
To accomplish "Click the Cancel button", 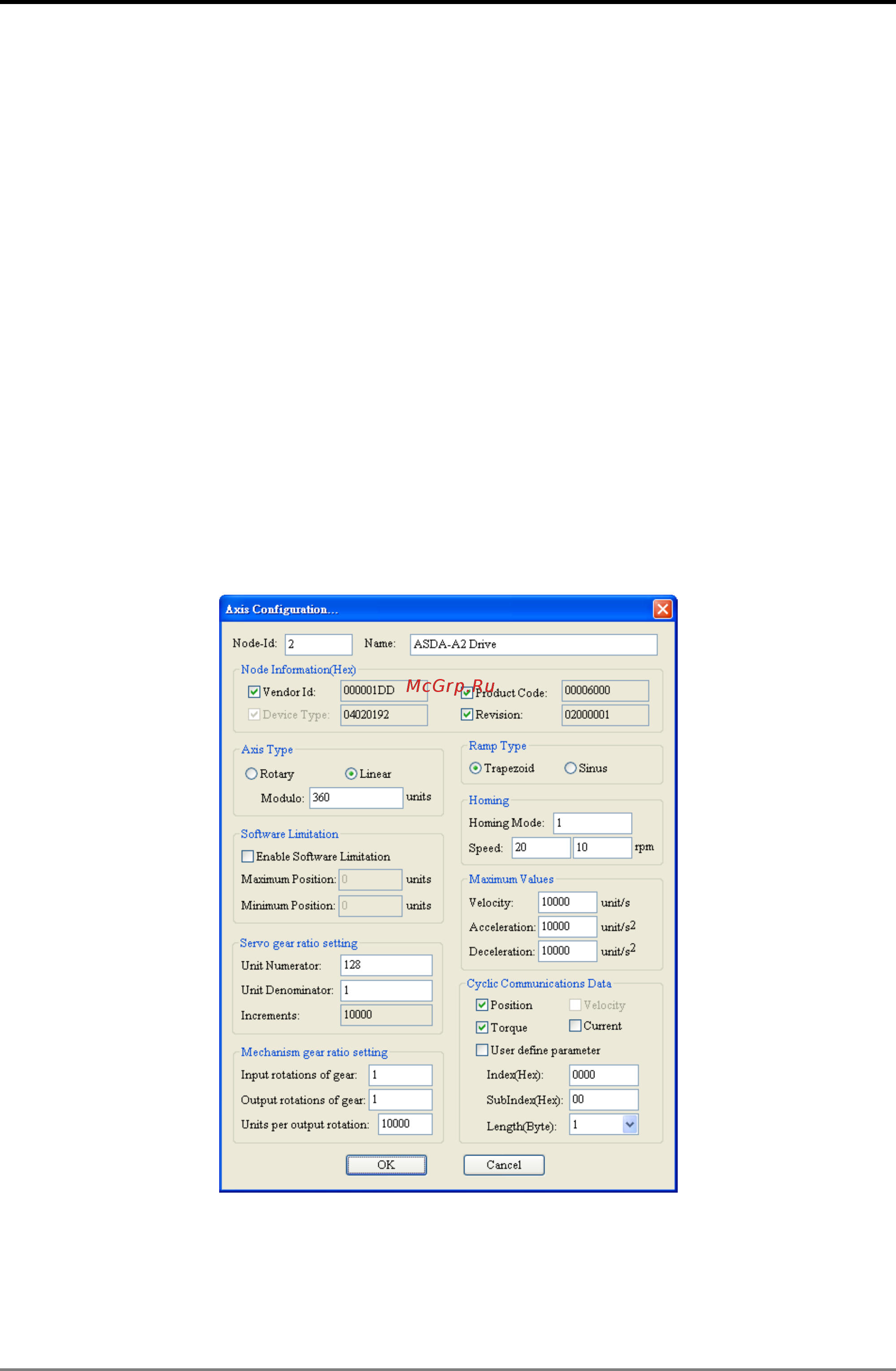I will [504, 1165].
